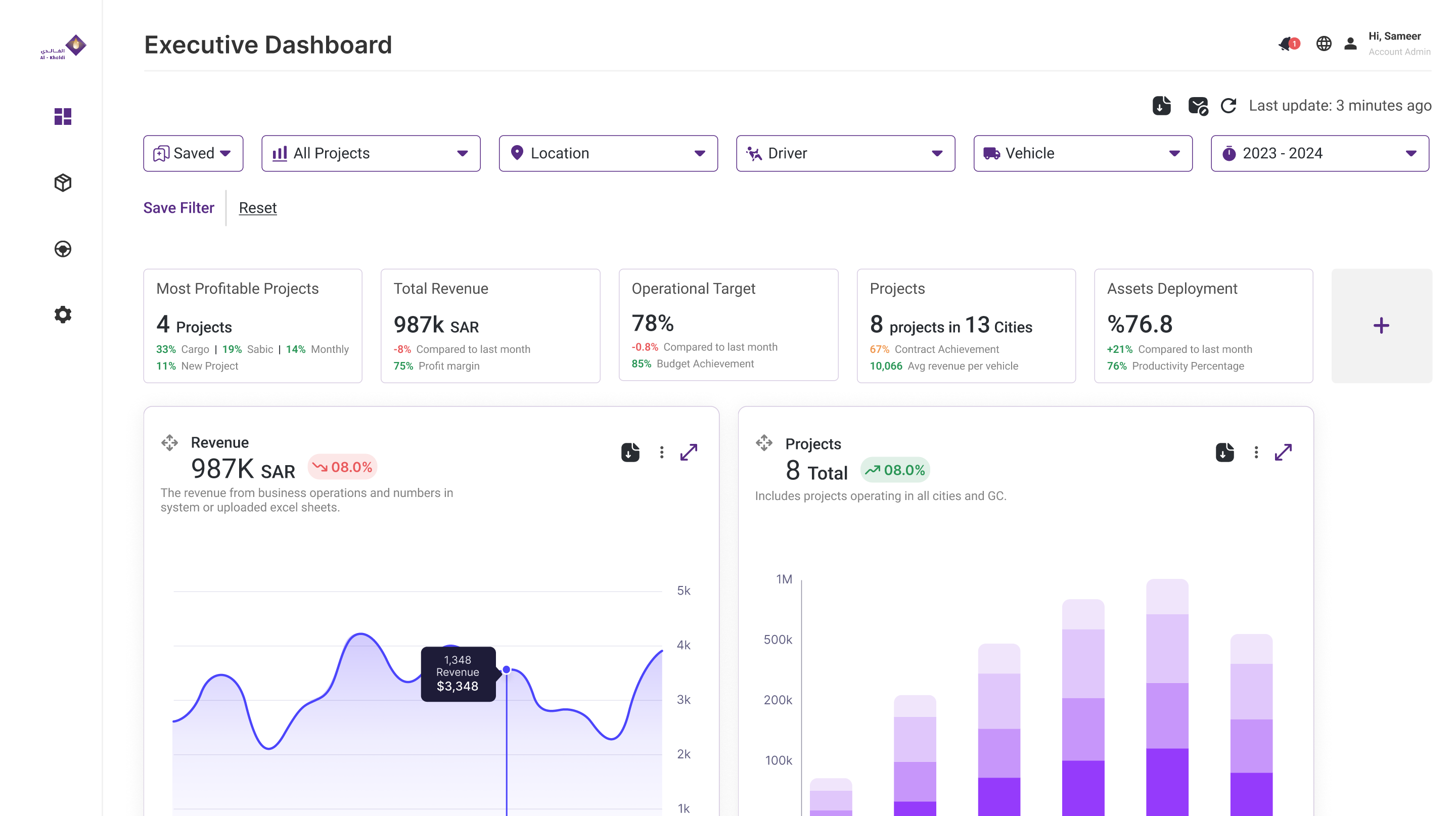Screen dimensions: 1456x816
Task: Add a new KPI card with plus
Action: [x=1381, y=326]
